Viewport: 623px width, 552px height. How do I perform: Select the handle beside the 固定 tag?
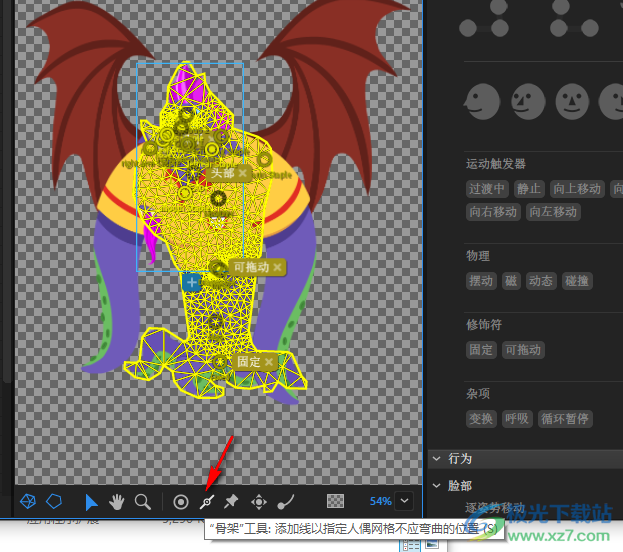[220, 362]
